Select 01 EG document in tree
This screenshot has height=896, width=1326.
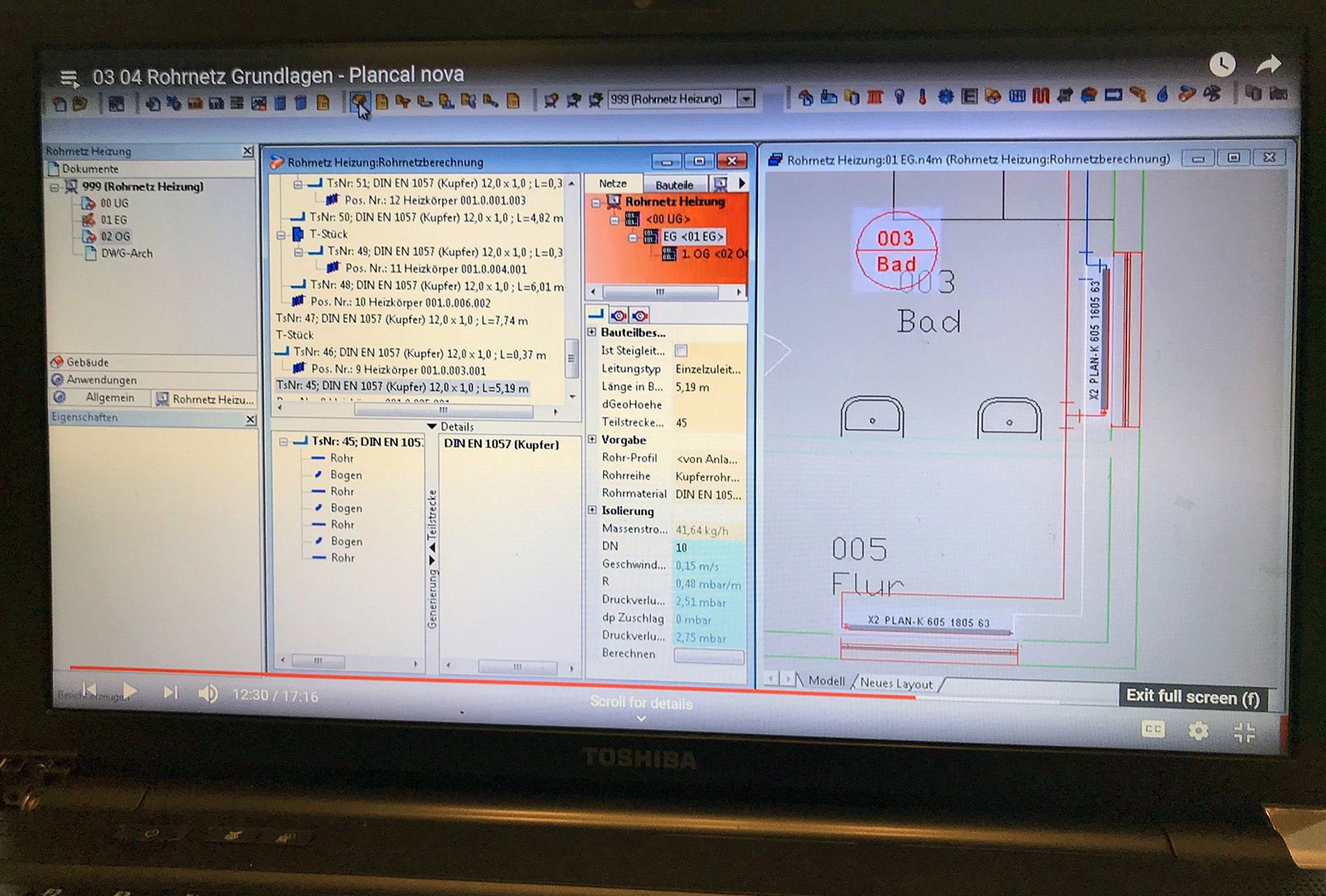pos(113,220)
